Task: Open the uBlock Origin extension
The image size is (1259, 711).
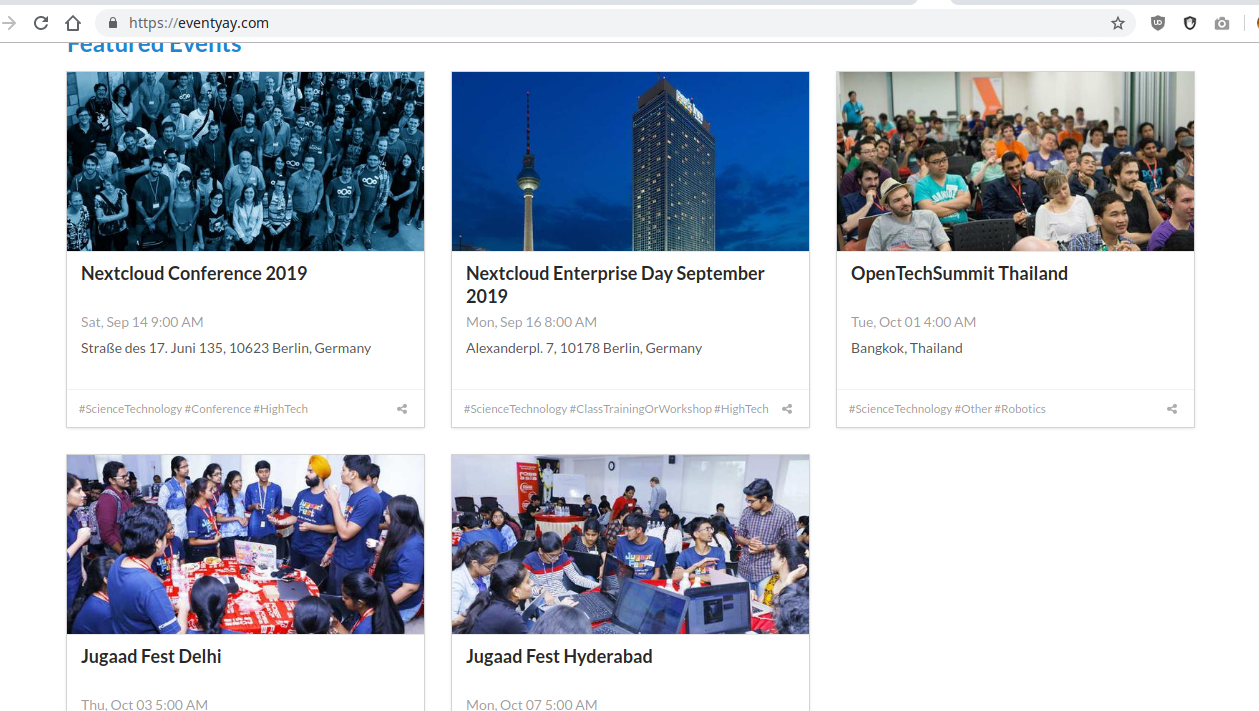Action: [1157, 22]
